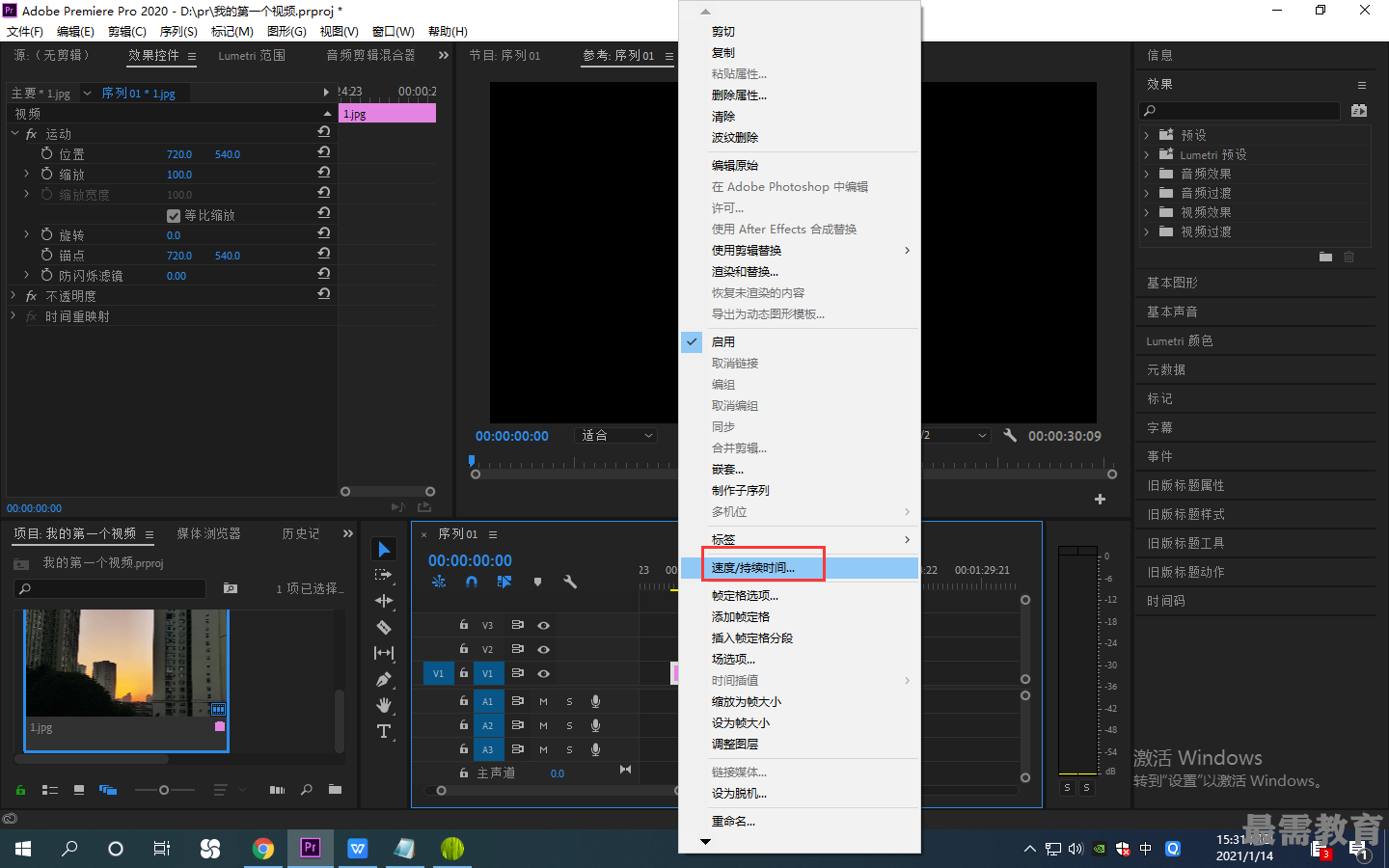The image size is (1389, 868).
Task: Toggle A3 track lock
Action: coord(463,748)
